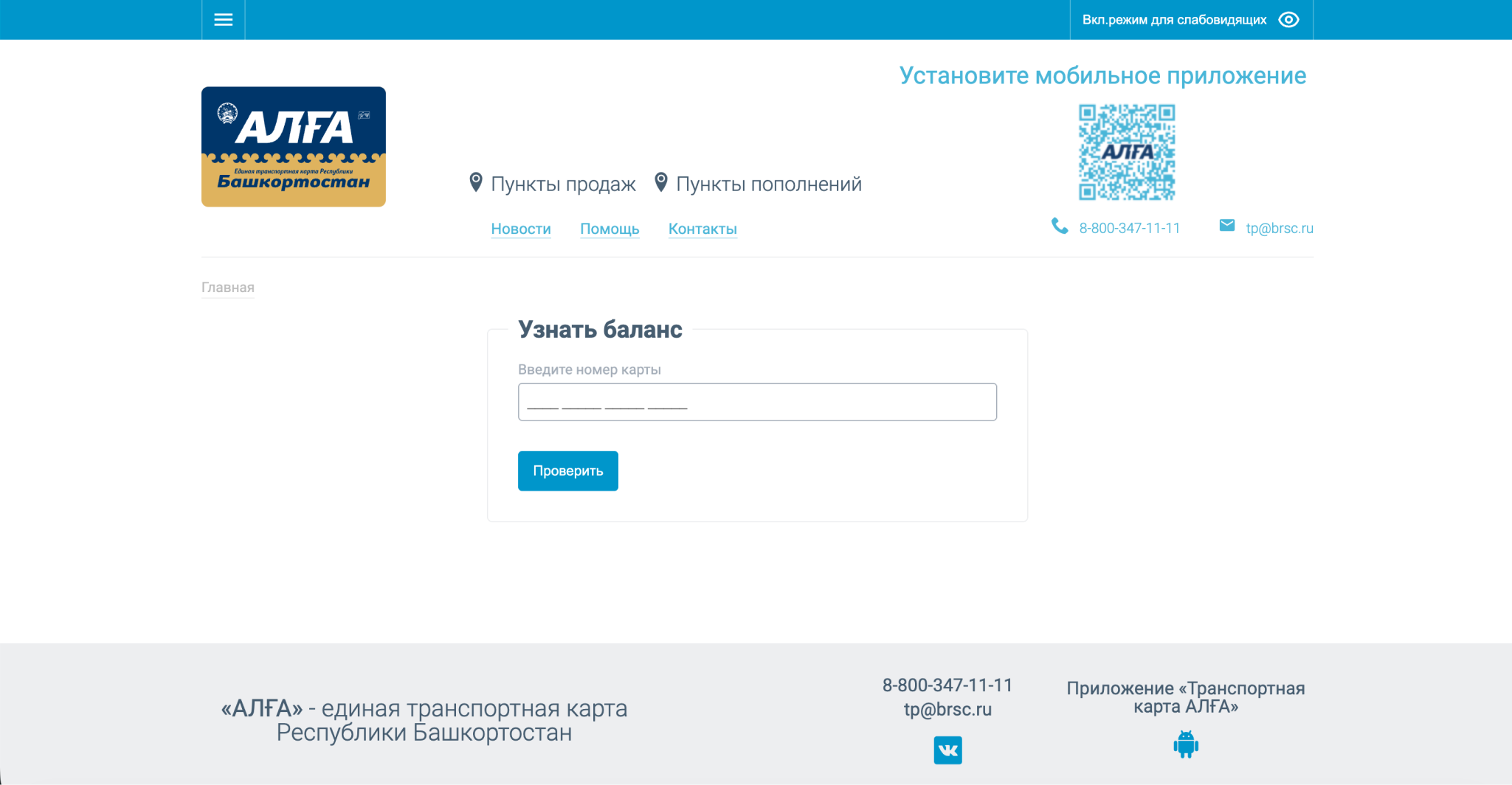The height and width of the screenshot is (785, 1512).
Task: Open the hamburger menu
Action: point(223,20)
